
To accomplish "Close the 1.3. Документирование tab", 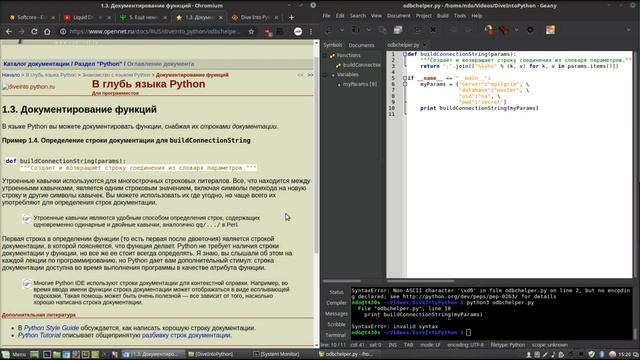I will coord(221,18).
